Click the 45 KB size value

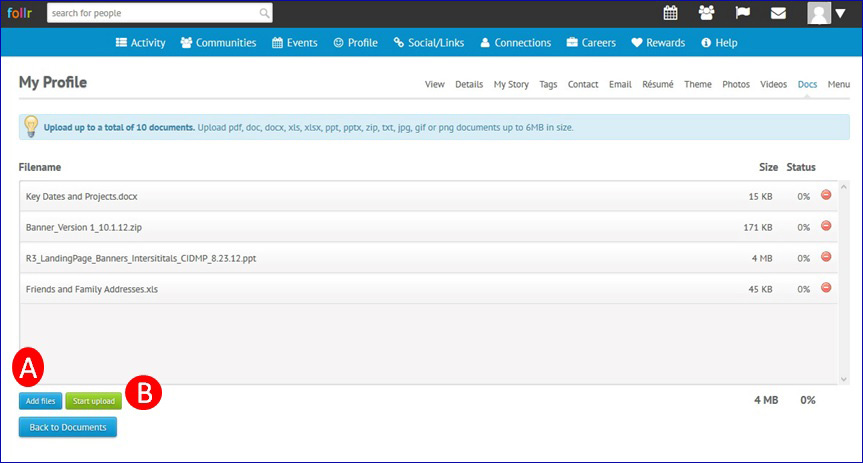click(760, 289)
